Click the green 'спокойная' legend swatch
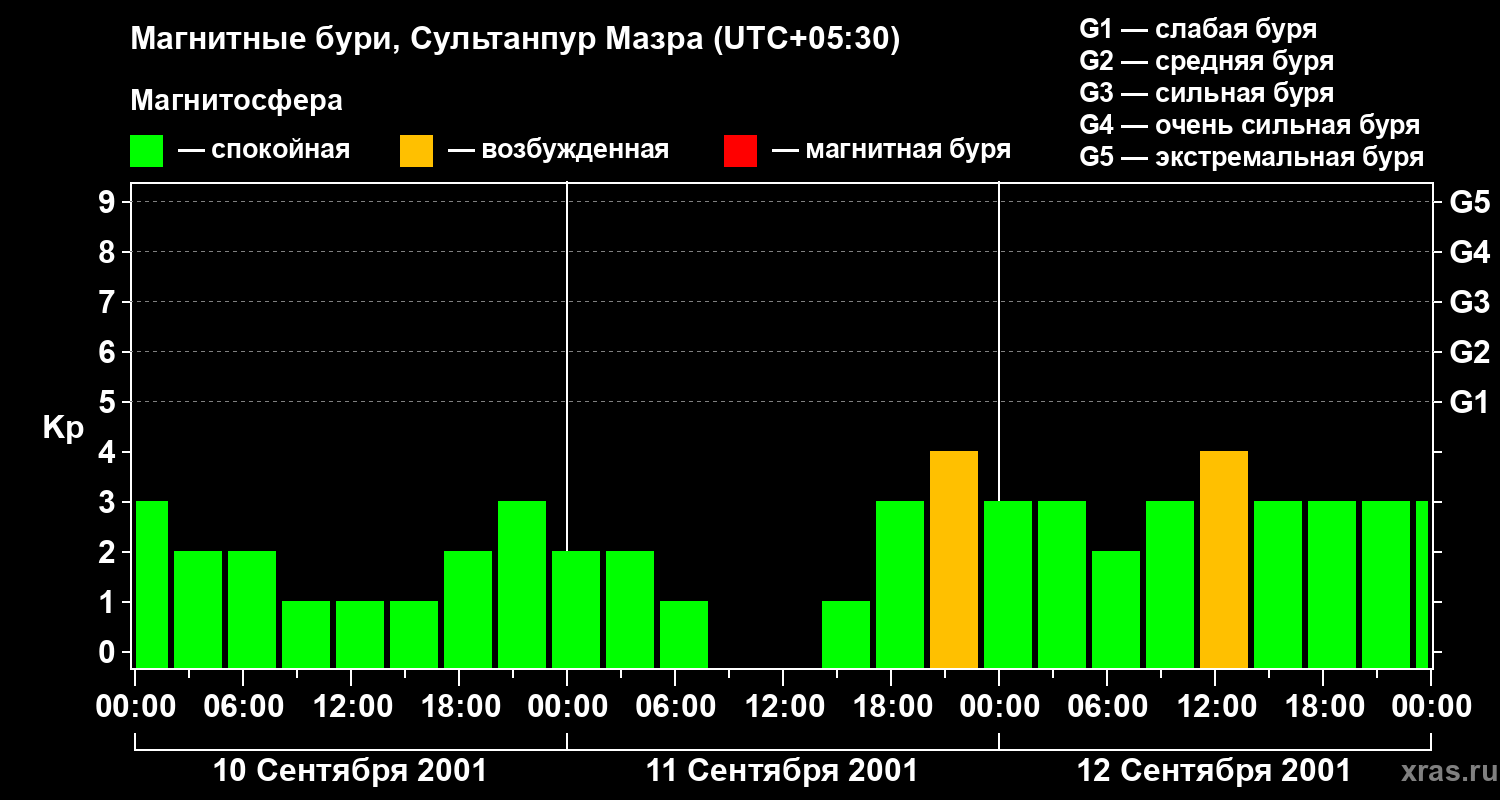 146,151
